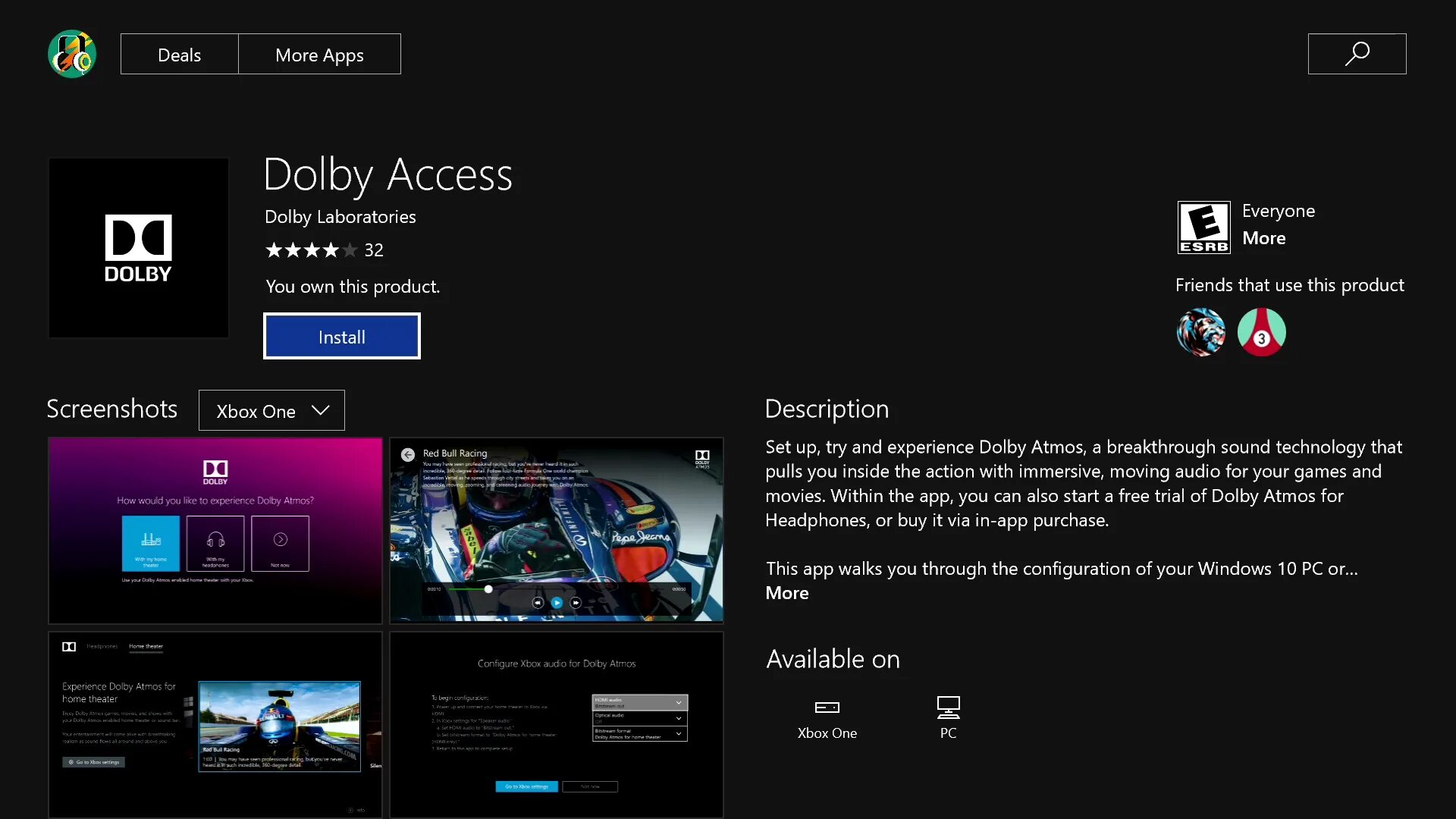This screenshot has width=1456, height=819.
Task: Click the star rating row
Action: pos(311,250)
